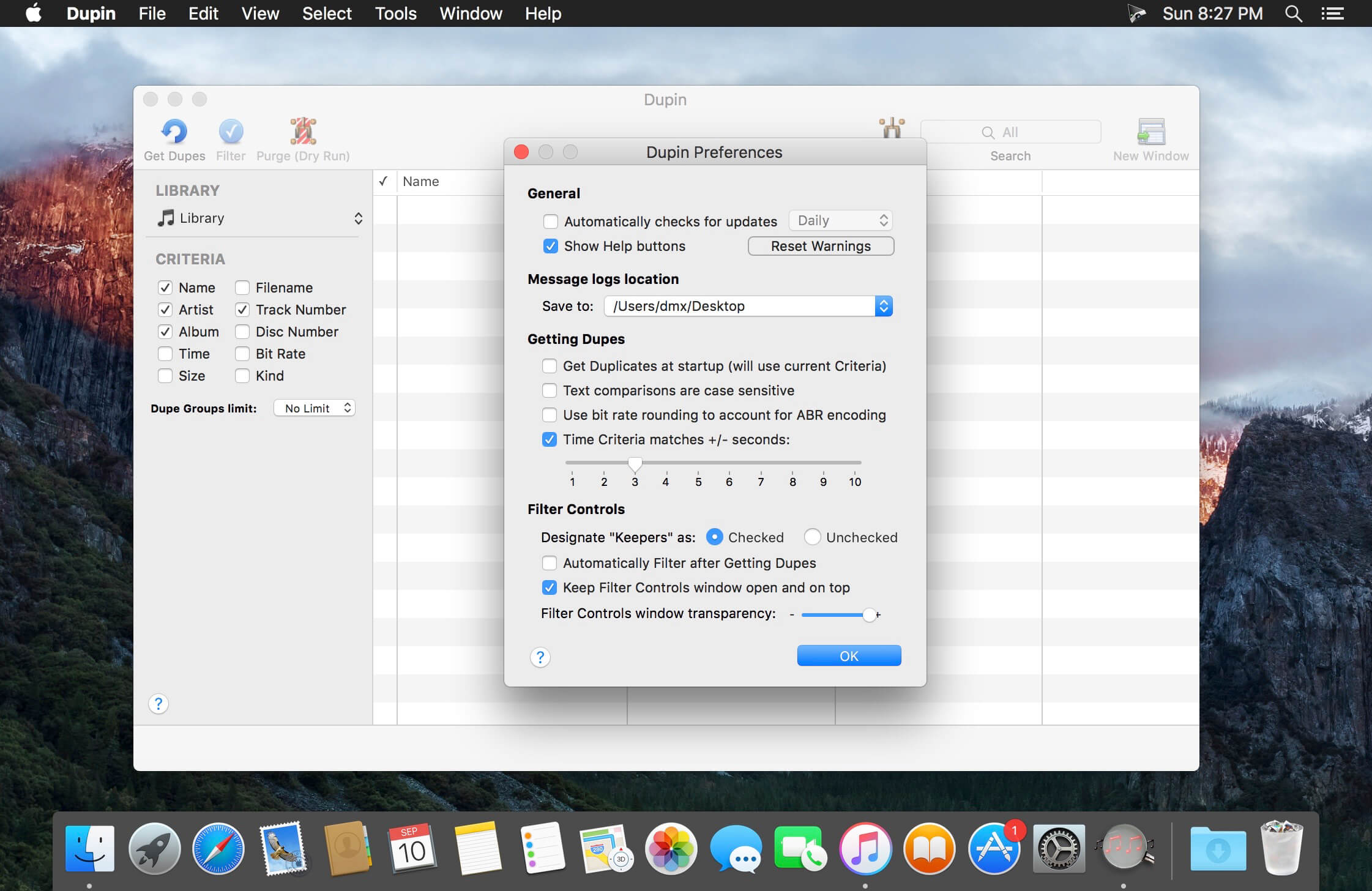Open Maps from the Dock
Viewport: 1372px width, 891px height.
click(606, 848)
